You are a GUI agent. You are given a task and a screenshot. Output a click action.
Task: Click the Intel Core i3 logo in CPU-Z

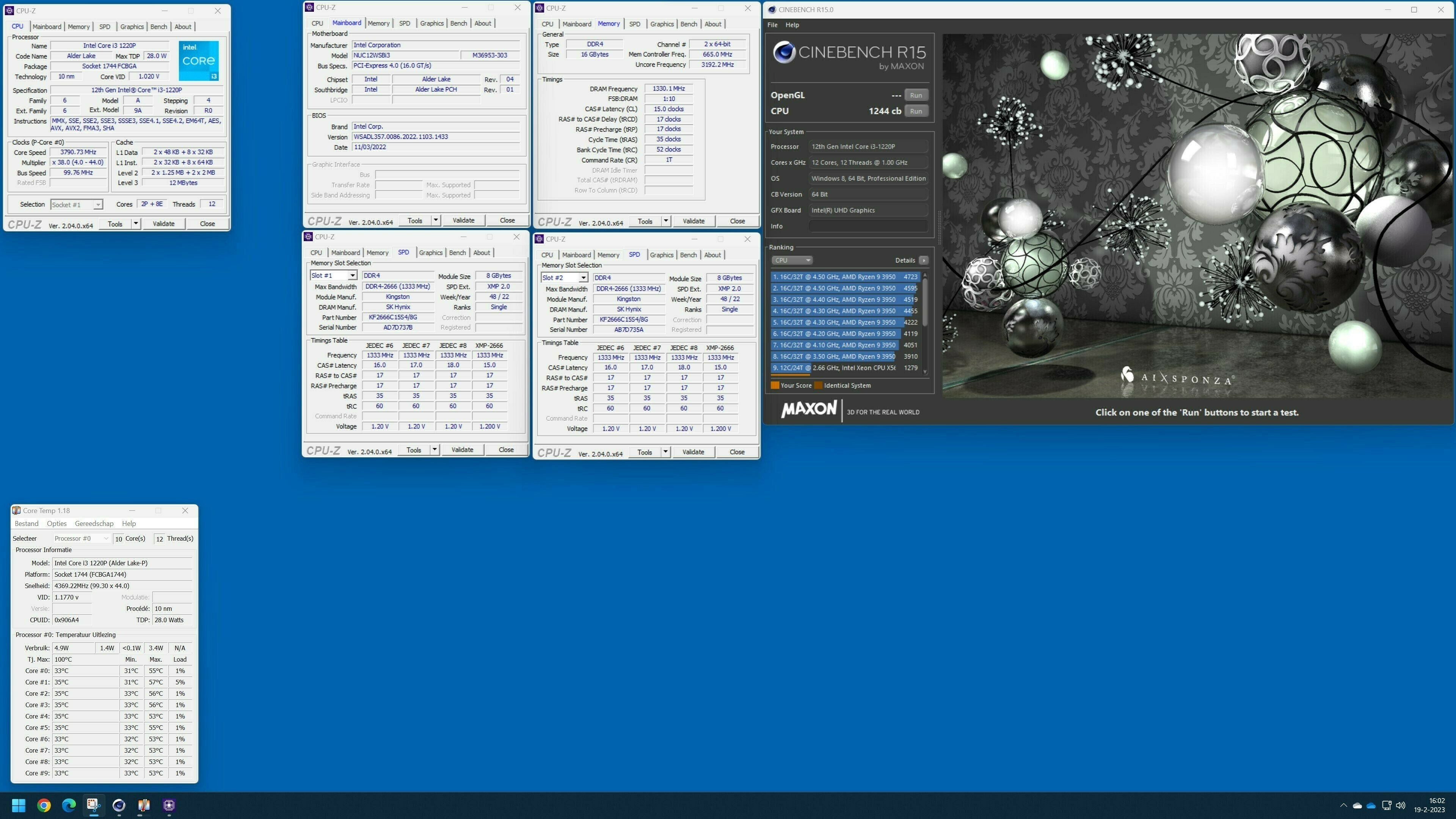tap(199, 61)
